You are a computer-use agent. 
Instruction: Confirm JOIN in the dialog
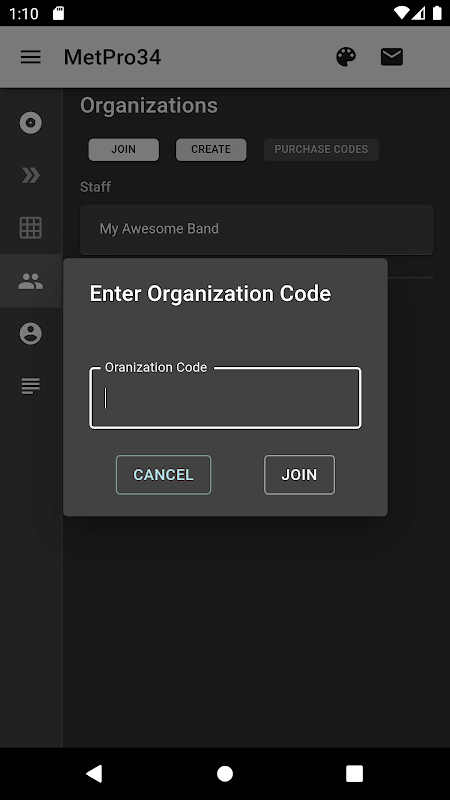coord(299,474)
